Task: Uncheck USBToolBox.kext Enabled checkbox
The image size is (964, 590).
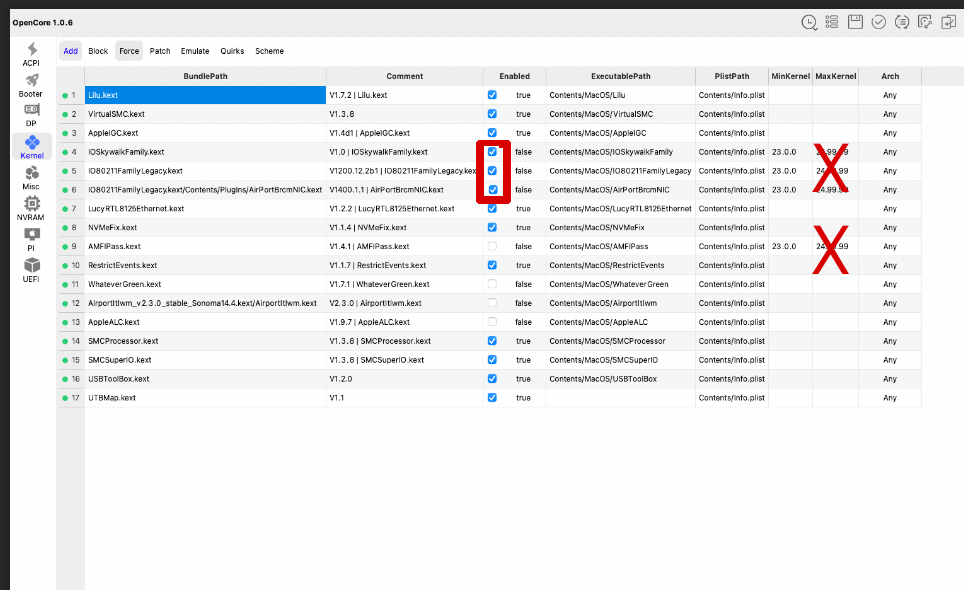Action: pos(492,379)
